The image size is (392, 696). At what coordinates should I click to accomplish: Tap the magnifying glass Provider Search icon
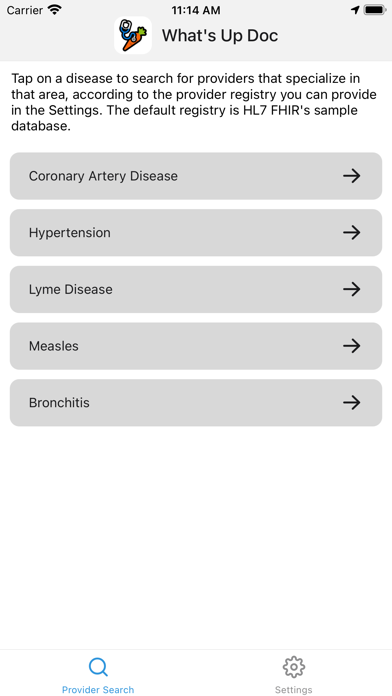point(98,667)
